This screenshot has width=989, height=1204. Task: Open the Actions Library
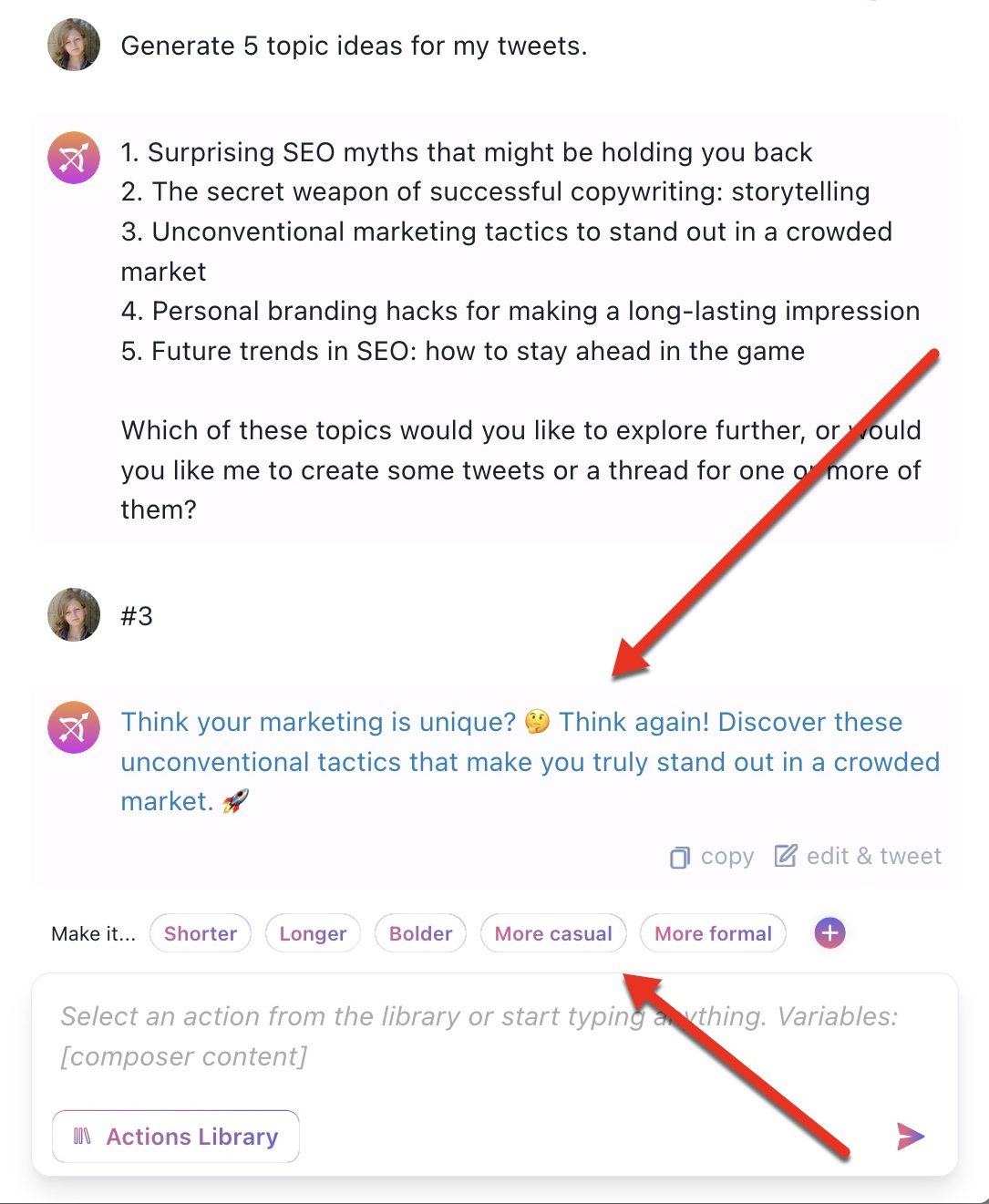176,1137
